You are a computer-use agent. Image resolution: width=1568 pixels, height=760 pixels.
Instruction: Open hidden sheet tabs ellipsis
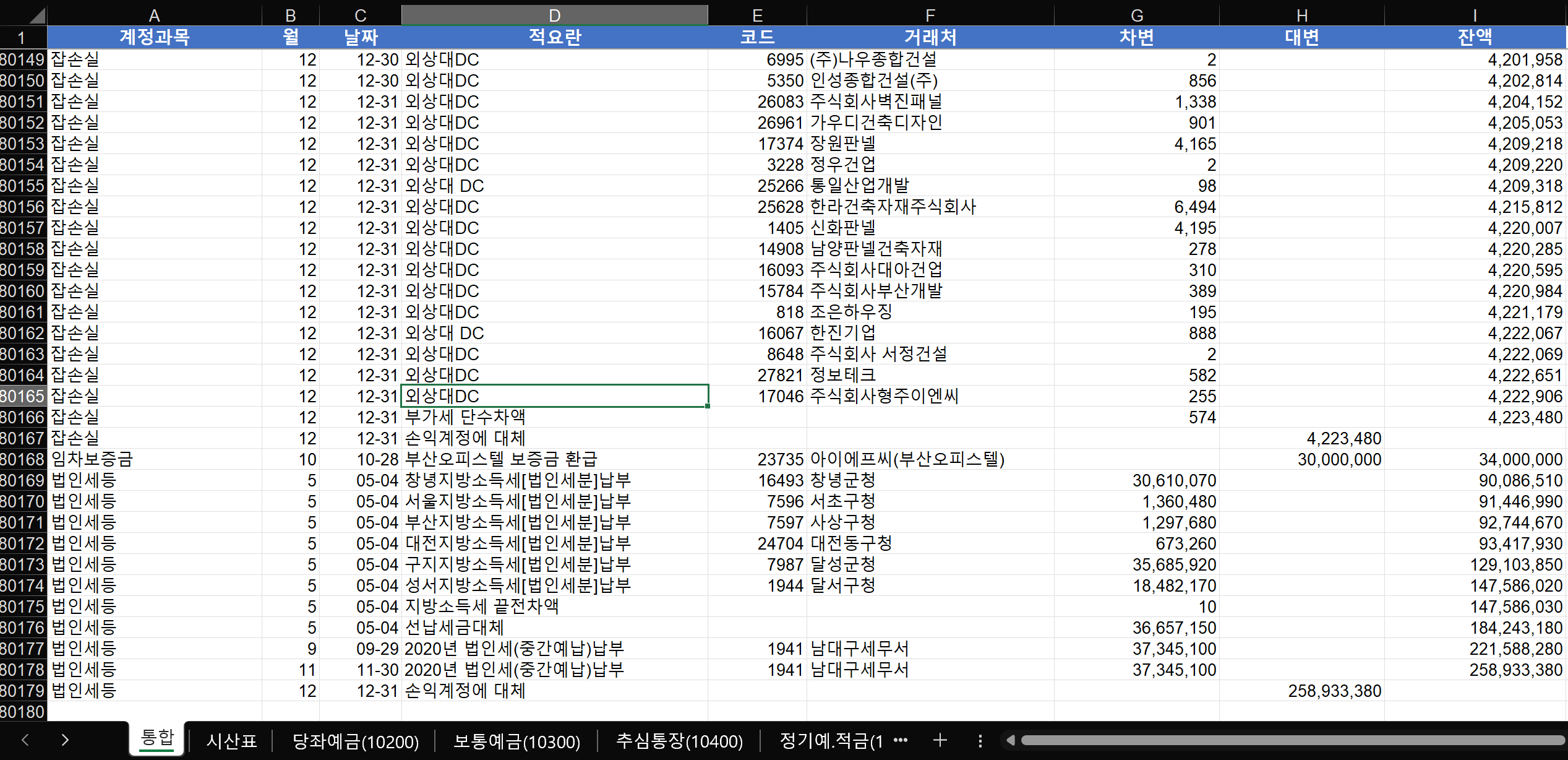tap(901, 740)
